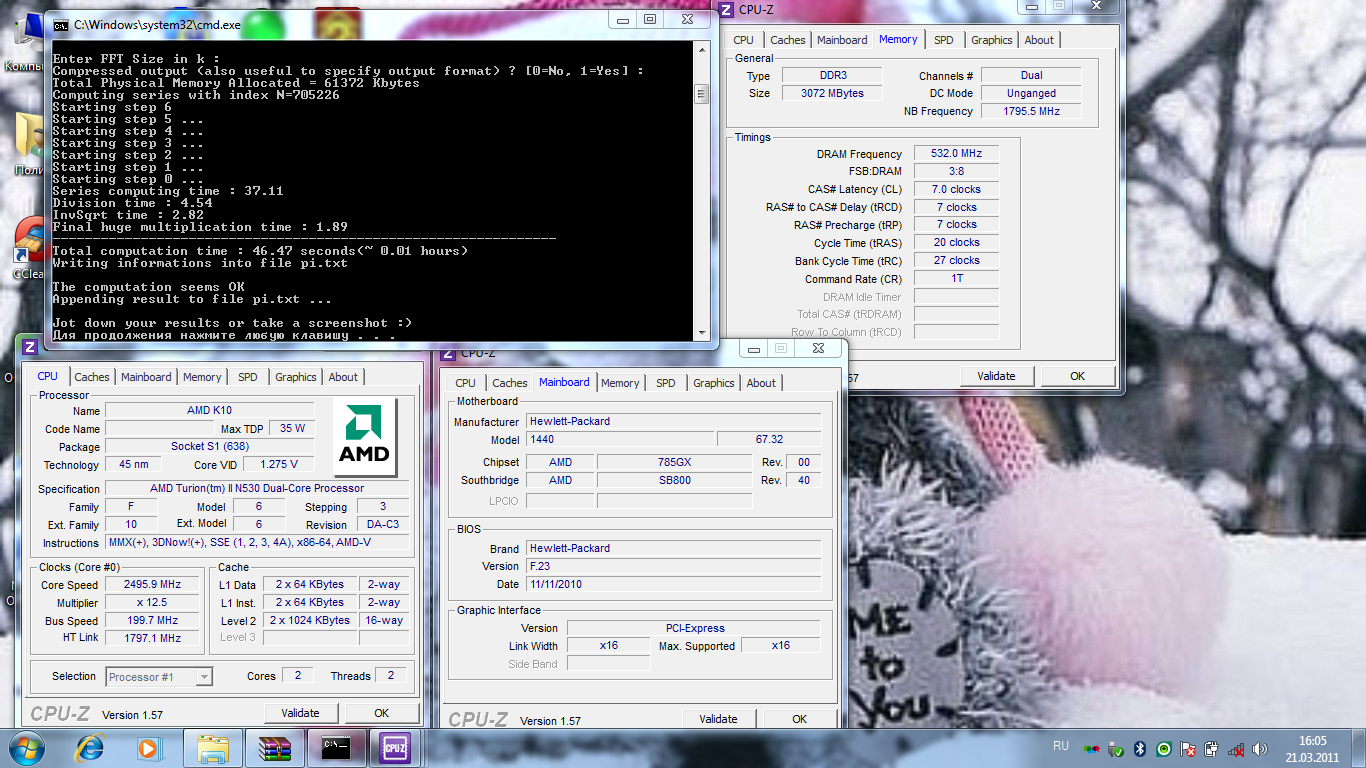Click OK in the CPU window
The height and width of the screenshot is (768, 1366).
click(x=381, y=713)
